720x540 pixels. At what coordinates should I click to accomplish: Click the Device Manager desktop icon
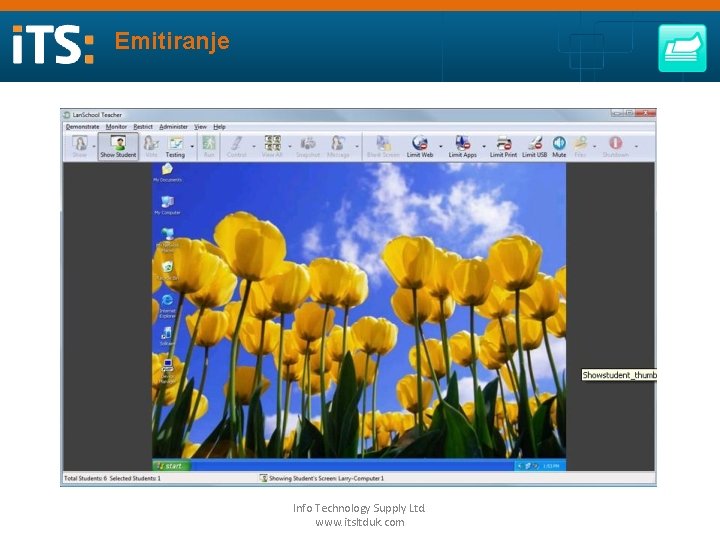(167, 371)
